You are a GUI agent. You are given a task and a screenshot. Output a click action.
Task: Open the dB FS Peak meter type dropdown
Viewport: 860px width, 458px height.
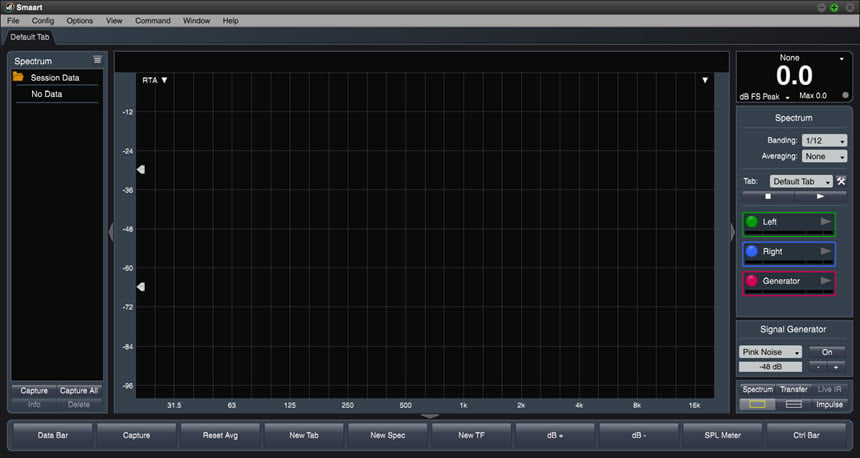[764, 97]
